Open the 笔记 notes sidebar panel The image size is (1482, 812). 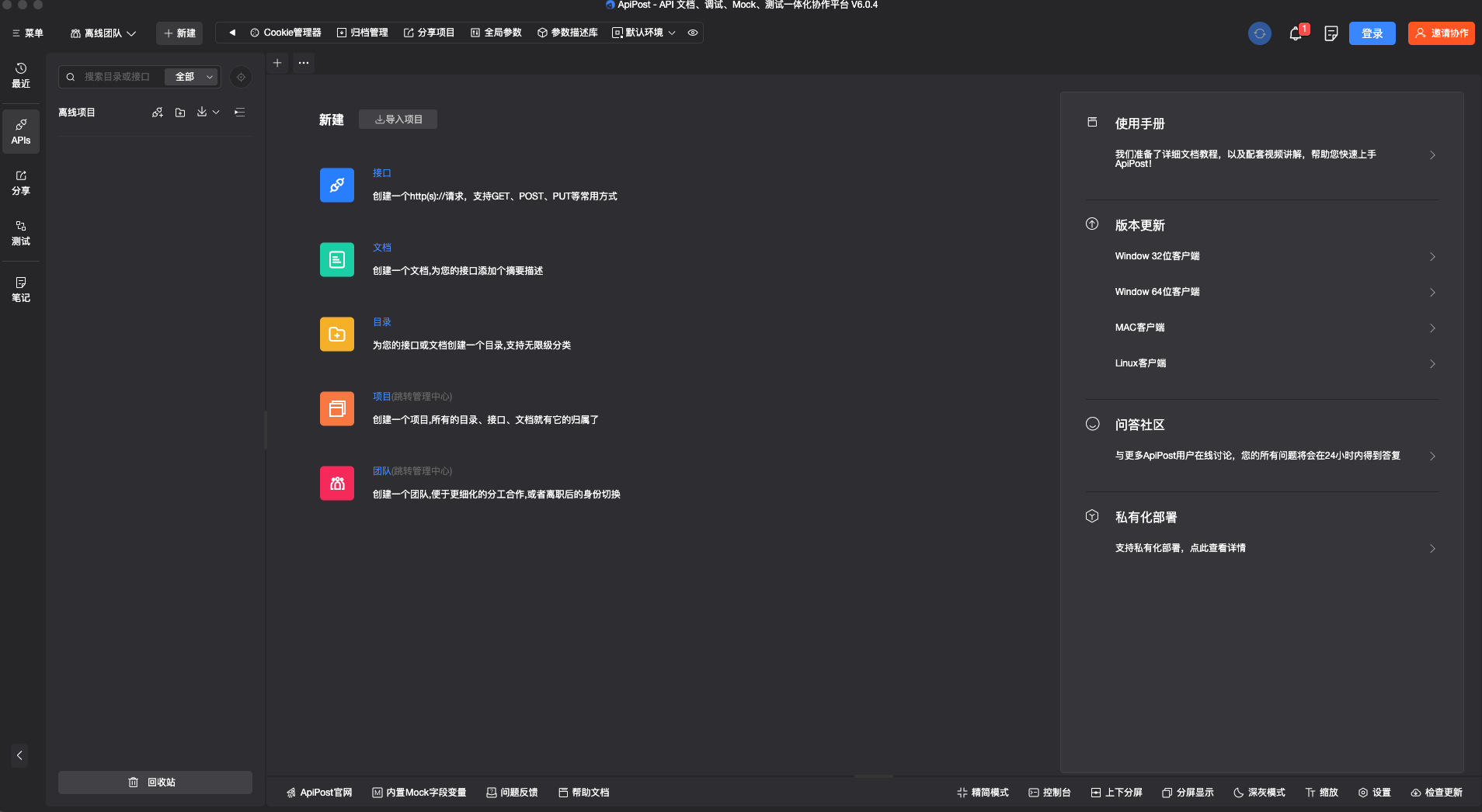pos(21,290)
